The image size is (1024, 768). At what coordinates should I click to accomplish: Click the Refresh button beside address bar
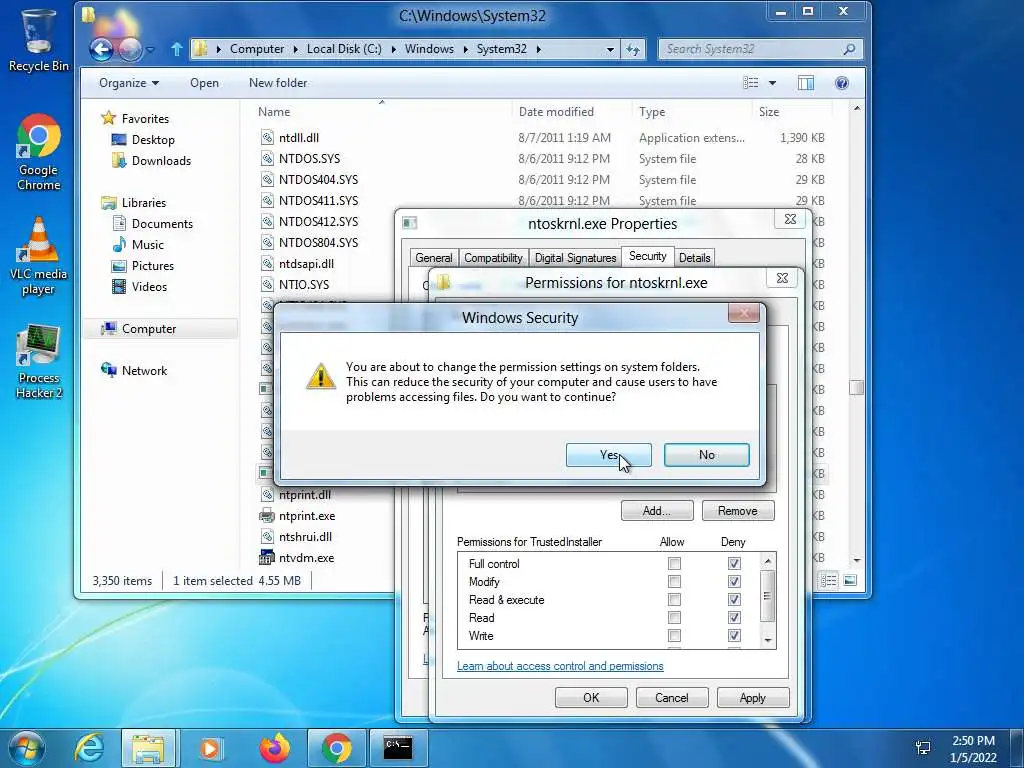tap(633, 49)
